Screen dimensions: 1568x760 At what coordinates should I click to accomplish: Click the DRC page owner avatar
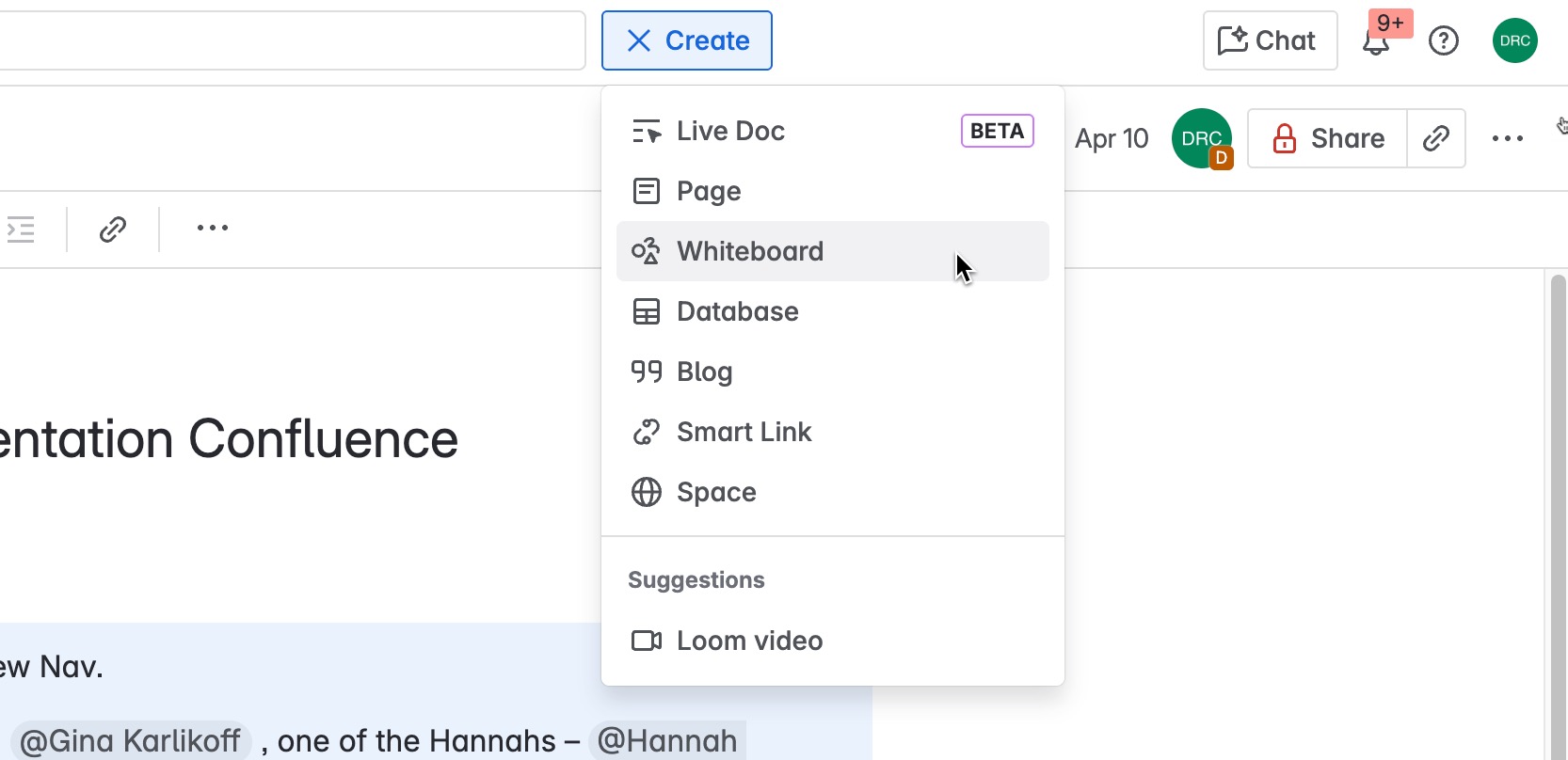click(1201, 139)
